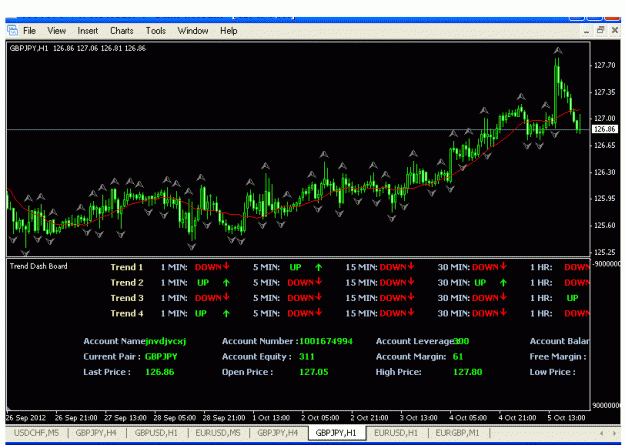Switch to the EURGBP,M1 chart tab
The image size is (625, 445).
click(457, 433)
